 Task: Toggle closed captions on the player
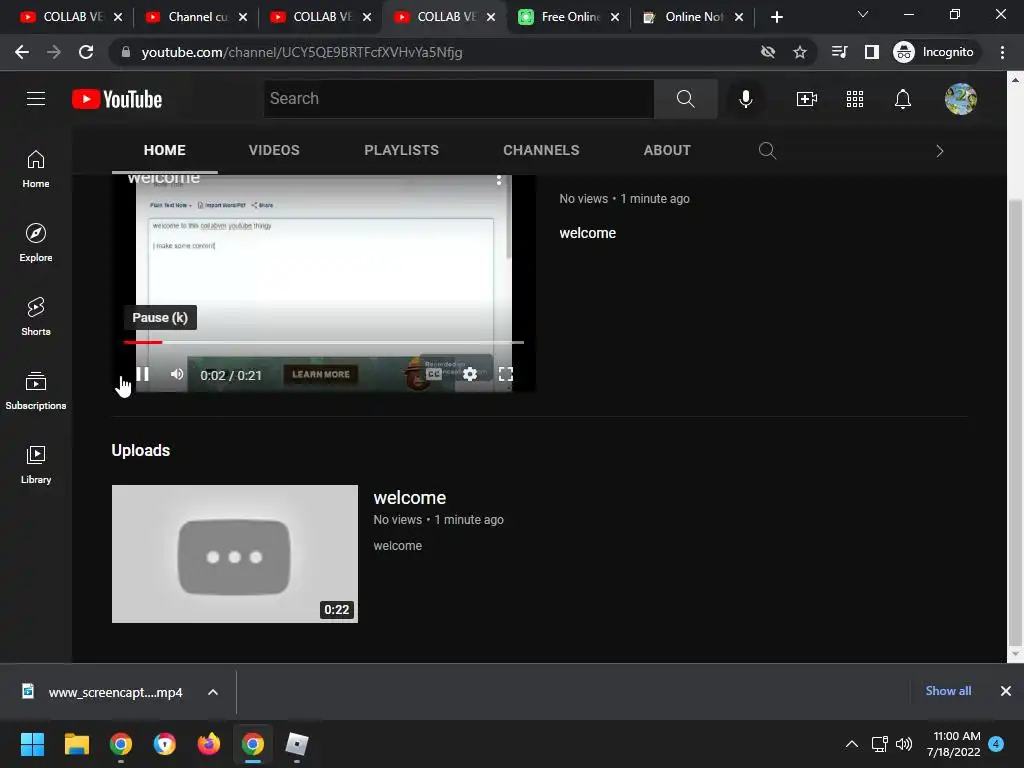[434, 374]
